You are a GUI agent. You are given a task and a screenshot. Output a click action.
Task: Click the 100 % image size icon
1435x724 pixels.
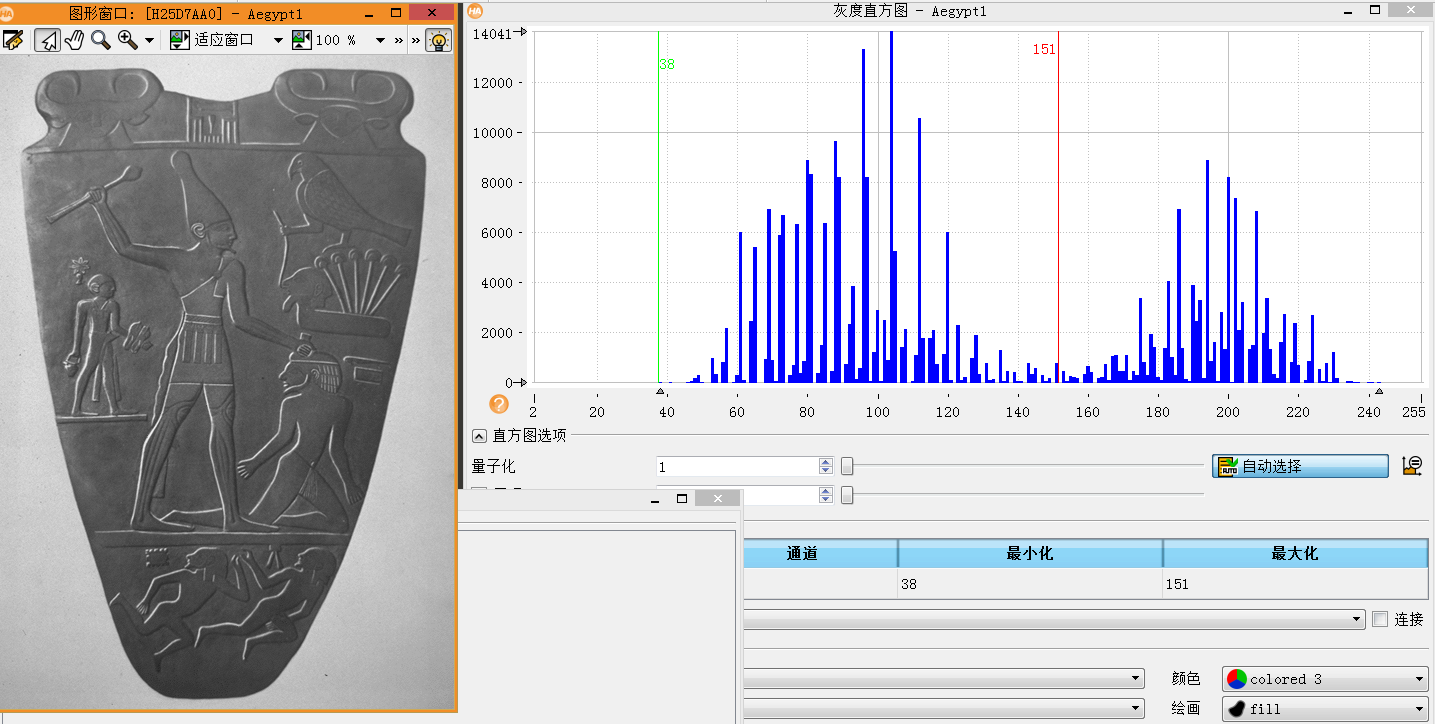point(302,40)
